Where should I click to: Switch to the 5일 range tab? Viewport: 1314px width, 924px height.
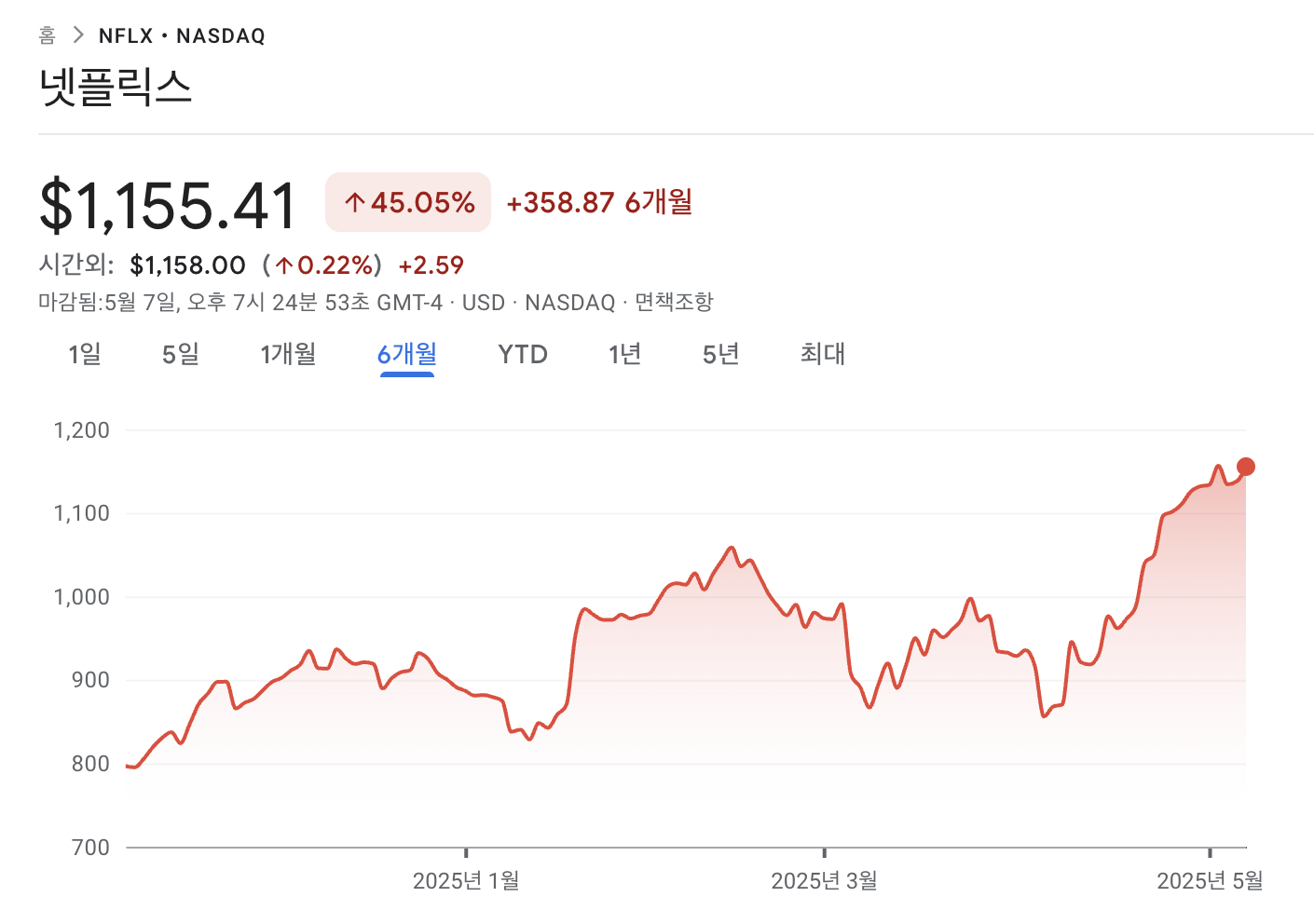pyautogui.click(x=180, y=354)
